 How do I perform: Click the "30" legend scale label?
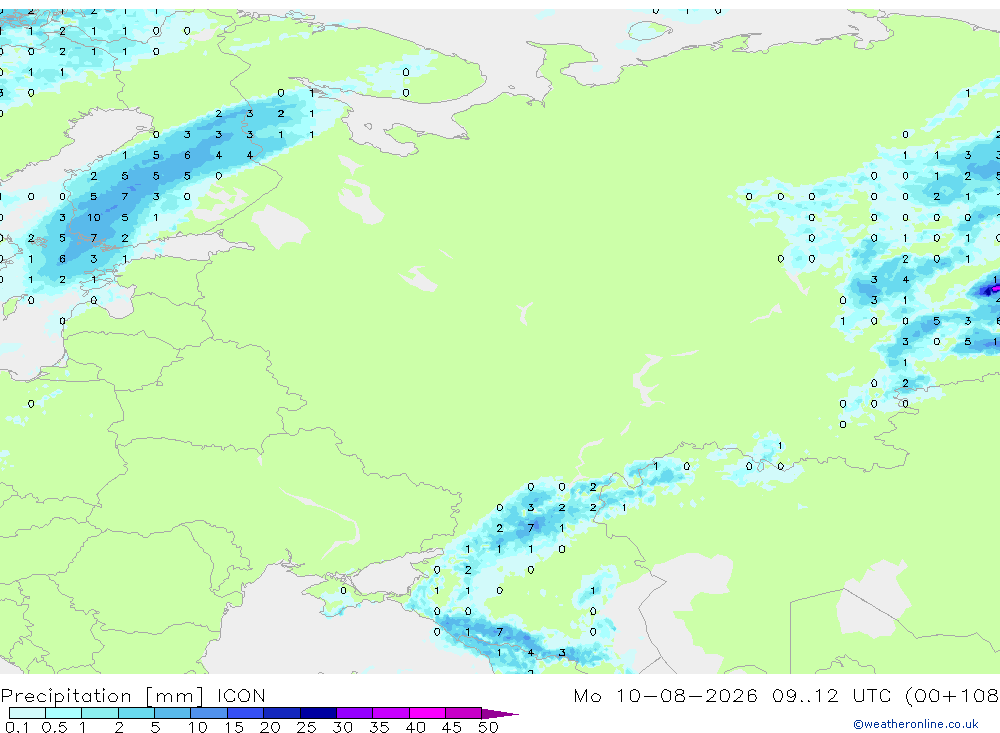tap(342, 727)
